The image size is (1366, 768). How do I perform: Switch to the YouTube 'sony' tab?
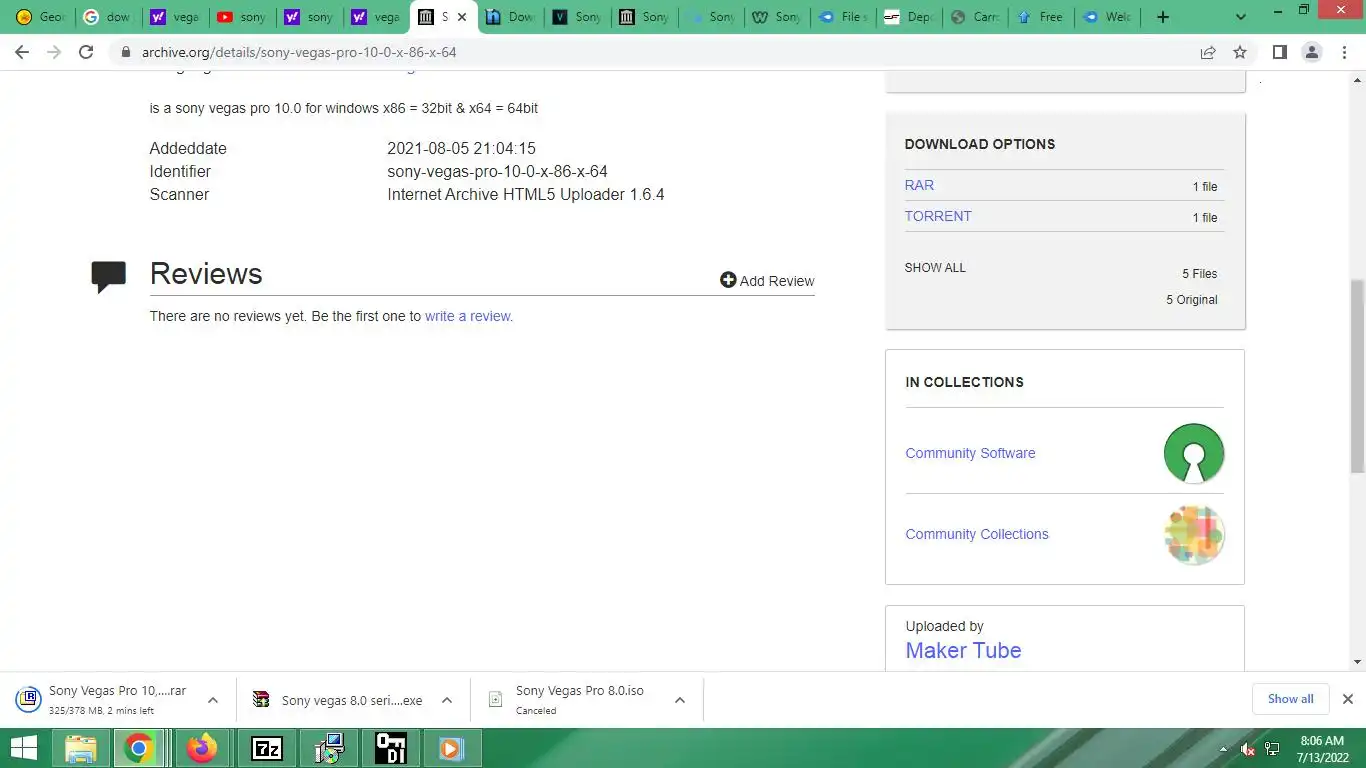click(241, 17)
